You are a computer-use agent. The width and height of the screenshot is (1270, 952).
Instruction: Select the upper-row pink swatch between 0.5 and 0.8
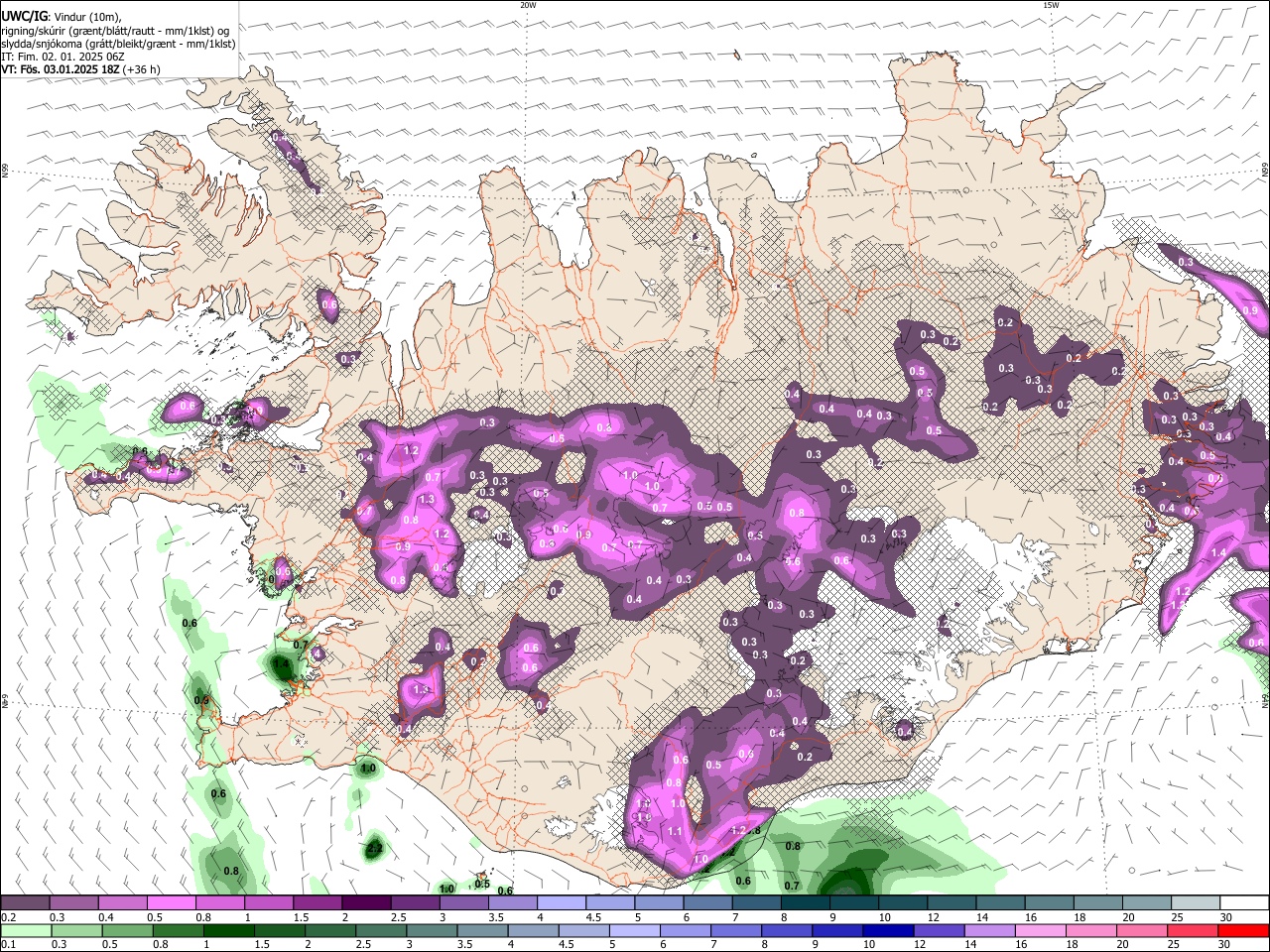[172, 903]
